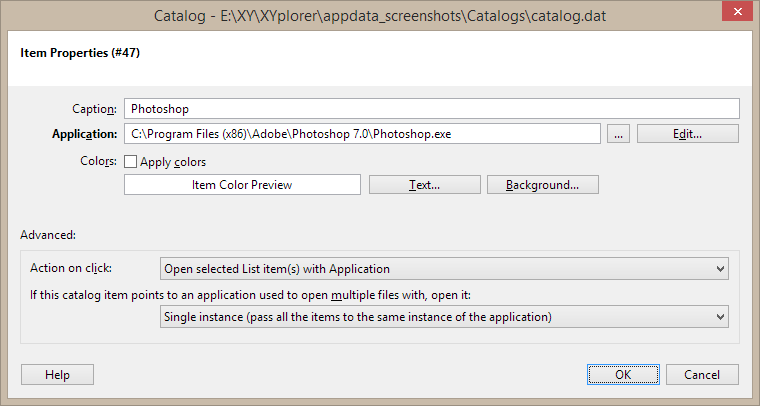Click the Catalog title bar
This screenshot has height=406, width=760.
[x=378, y=16]
